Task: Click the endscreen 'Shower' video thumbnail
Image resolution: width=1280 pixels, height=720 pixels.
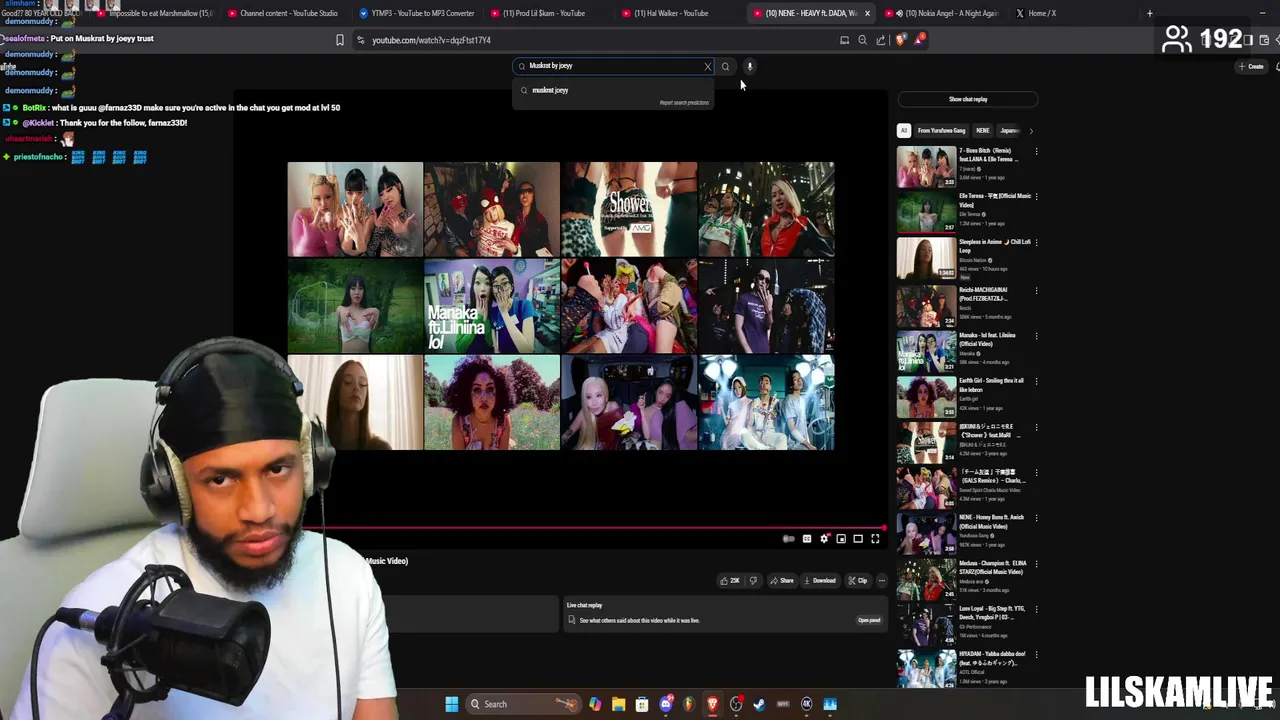Action: point(629,209)
